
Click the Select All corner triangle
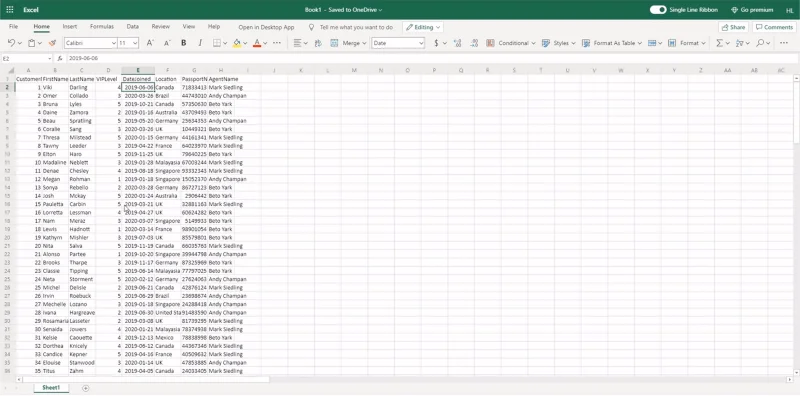(x=11, y=70)
